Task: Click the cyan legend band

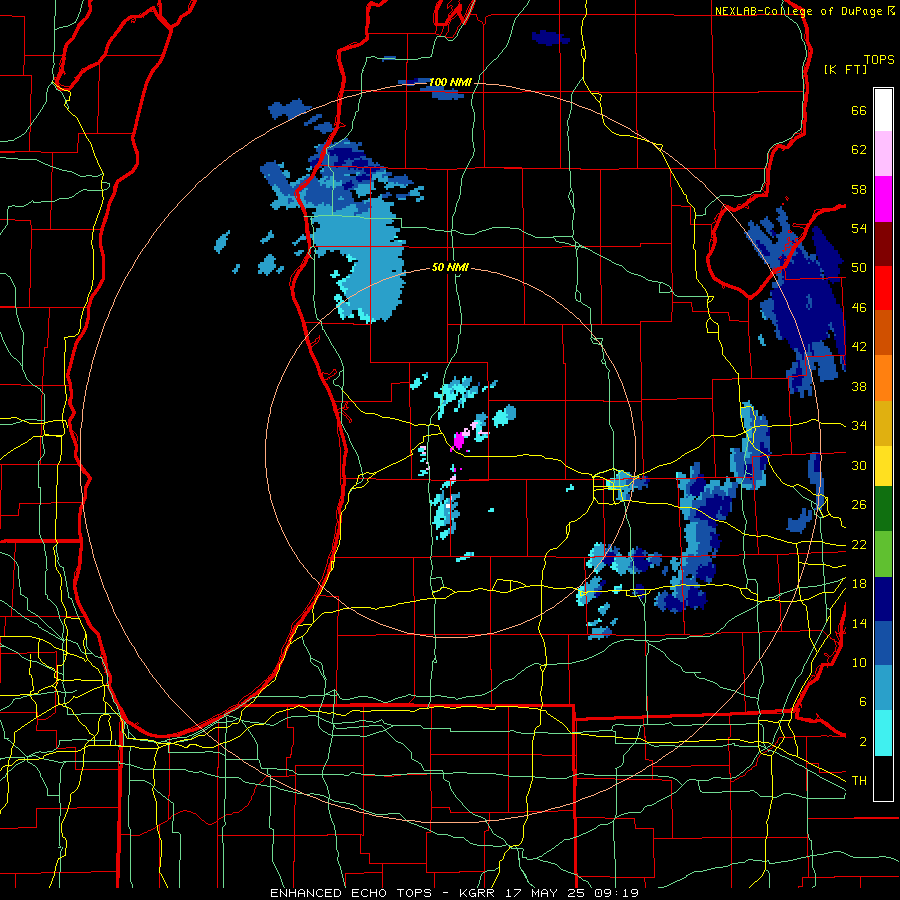Action: 883,733
